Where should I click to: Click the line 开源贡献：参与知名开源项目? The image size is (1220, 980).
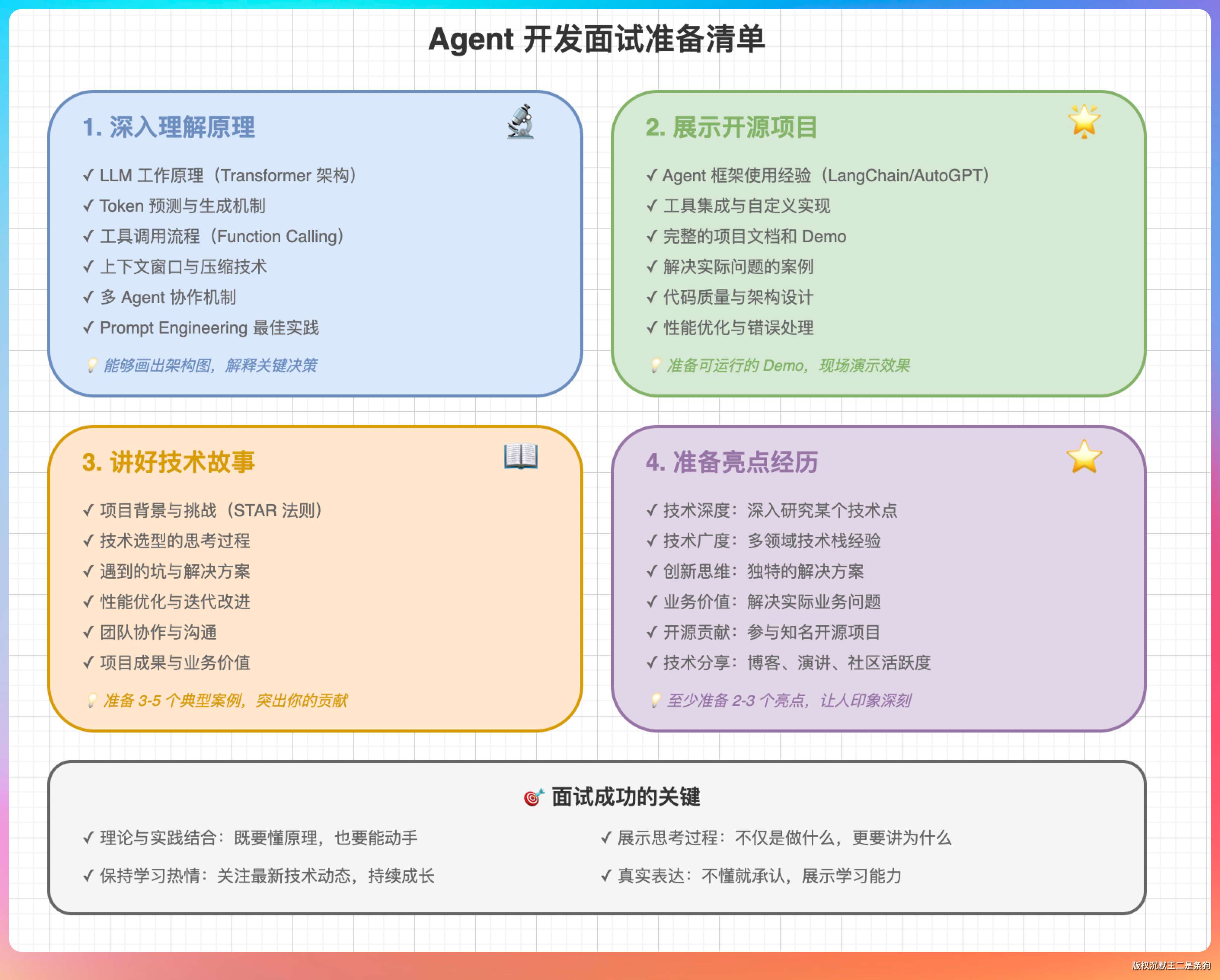pos(771,632)
